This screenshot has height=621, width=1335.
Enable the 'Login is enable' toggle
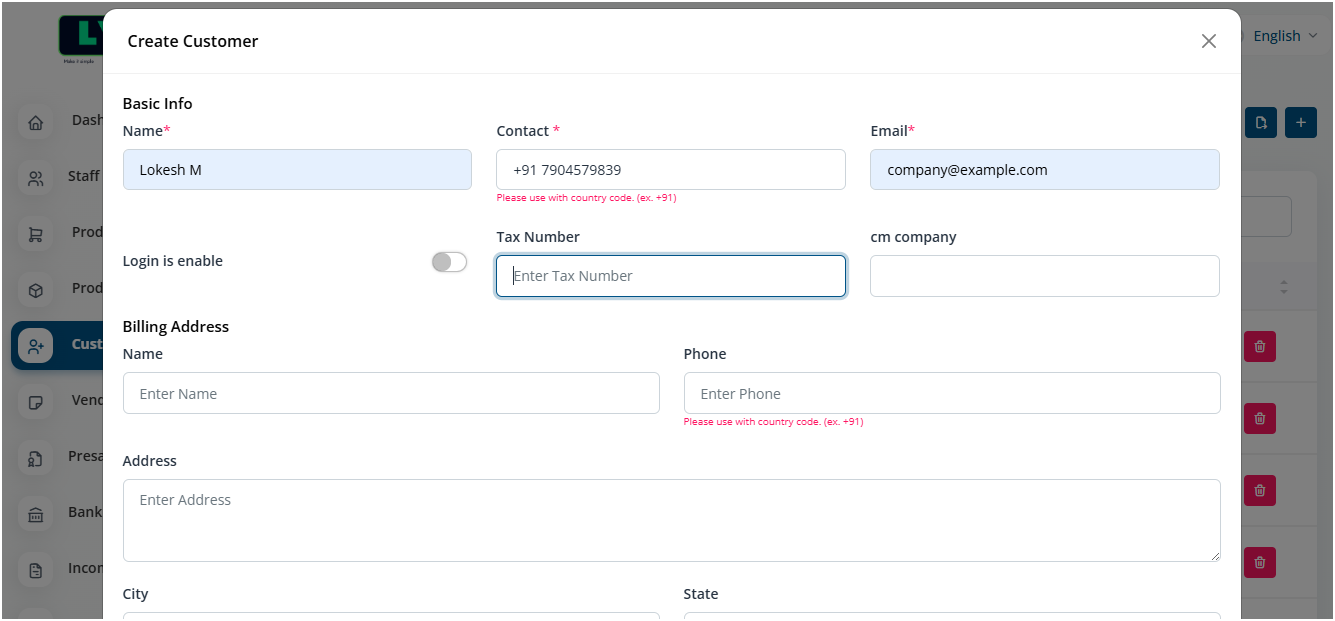pos(449,261)
